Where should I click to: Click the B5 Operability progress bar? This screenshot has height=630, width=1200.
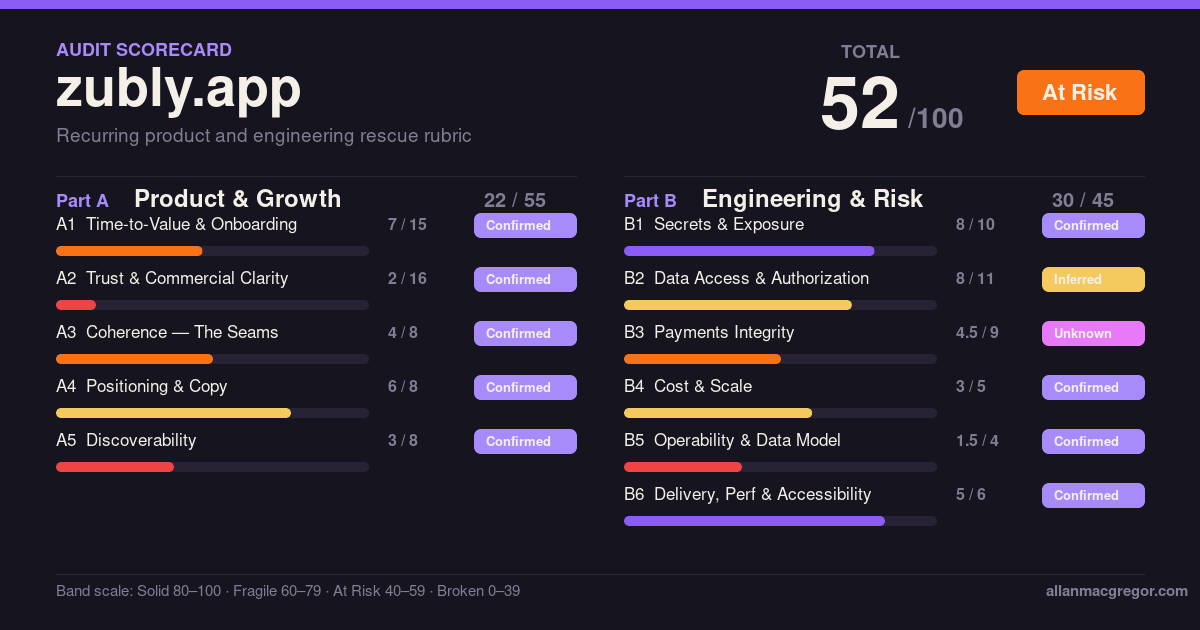click(683, 467)
